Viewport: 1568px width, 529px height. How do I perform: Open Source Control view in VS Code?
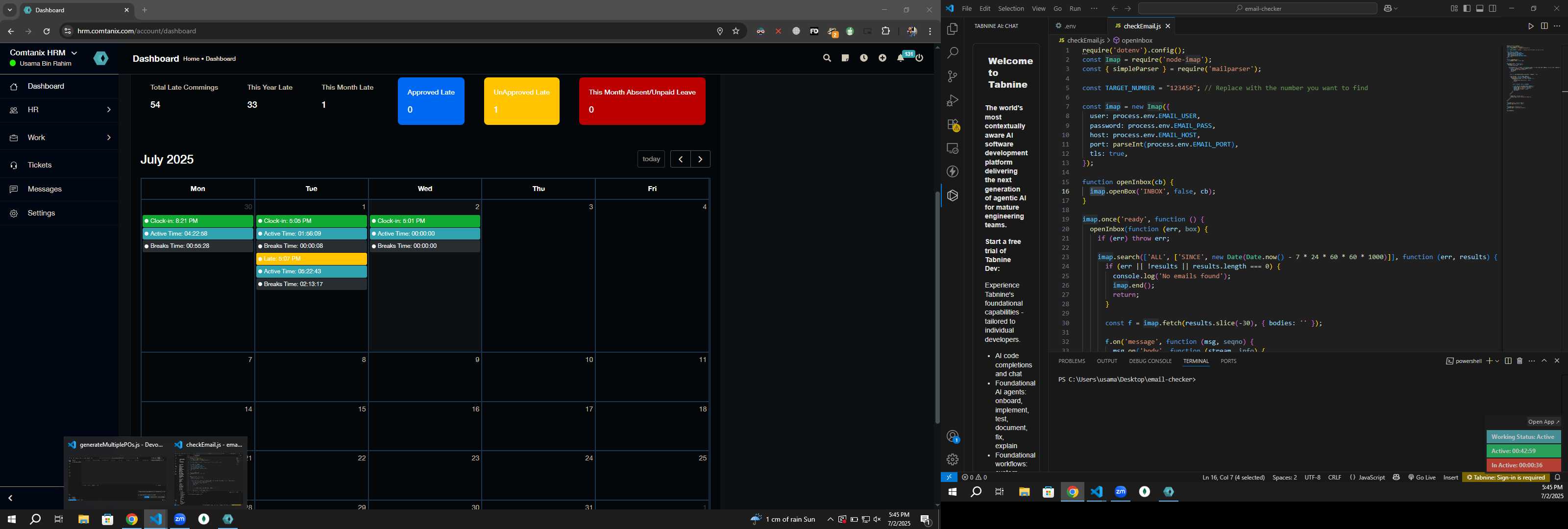pyautogui.click(x=952, y=77)
